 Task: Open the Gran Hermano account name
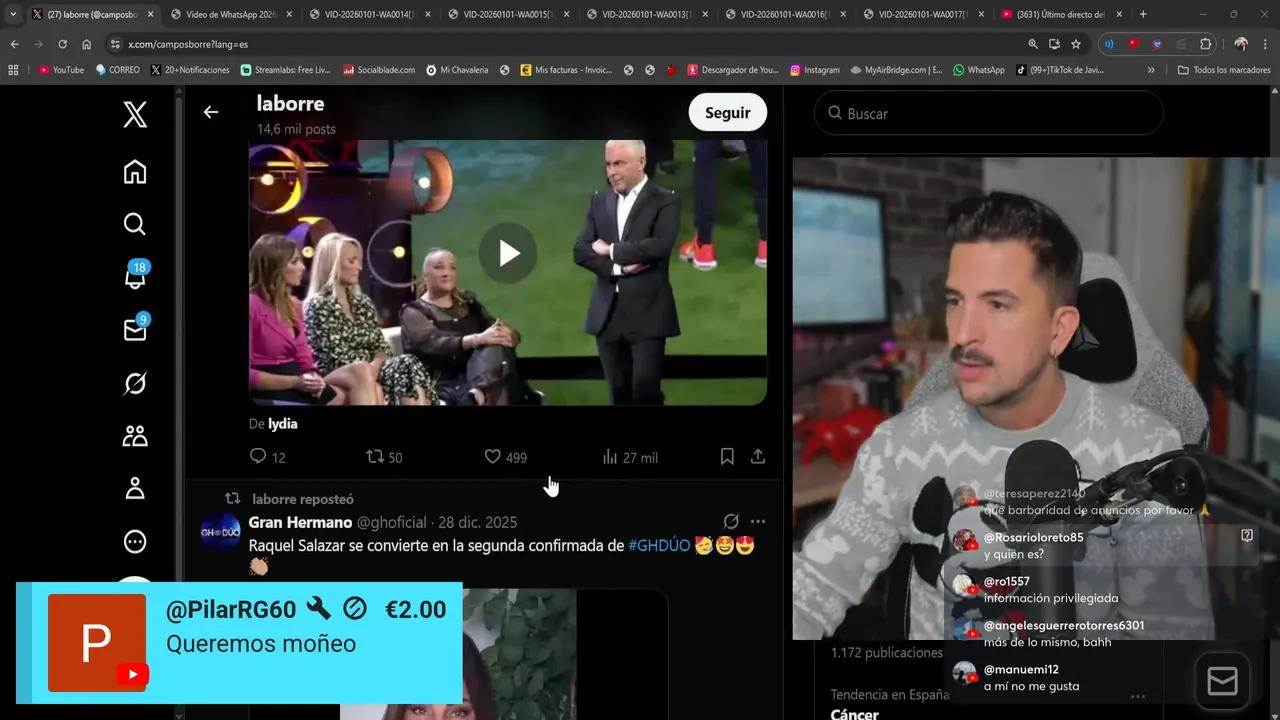click(300, 522)
